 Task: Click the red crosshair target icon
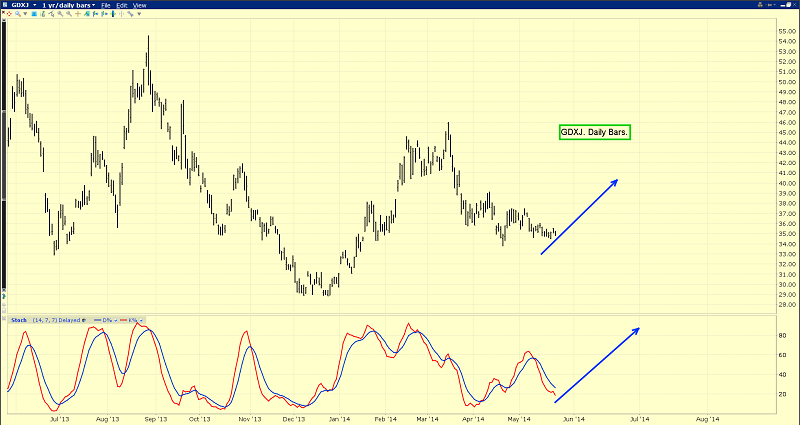tap(7, 14)
